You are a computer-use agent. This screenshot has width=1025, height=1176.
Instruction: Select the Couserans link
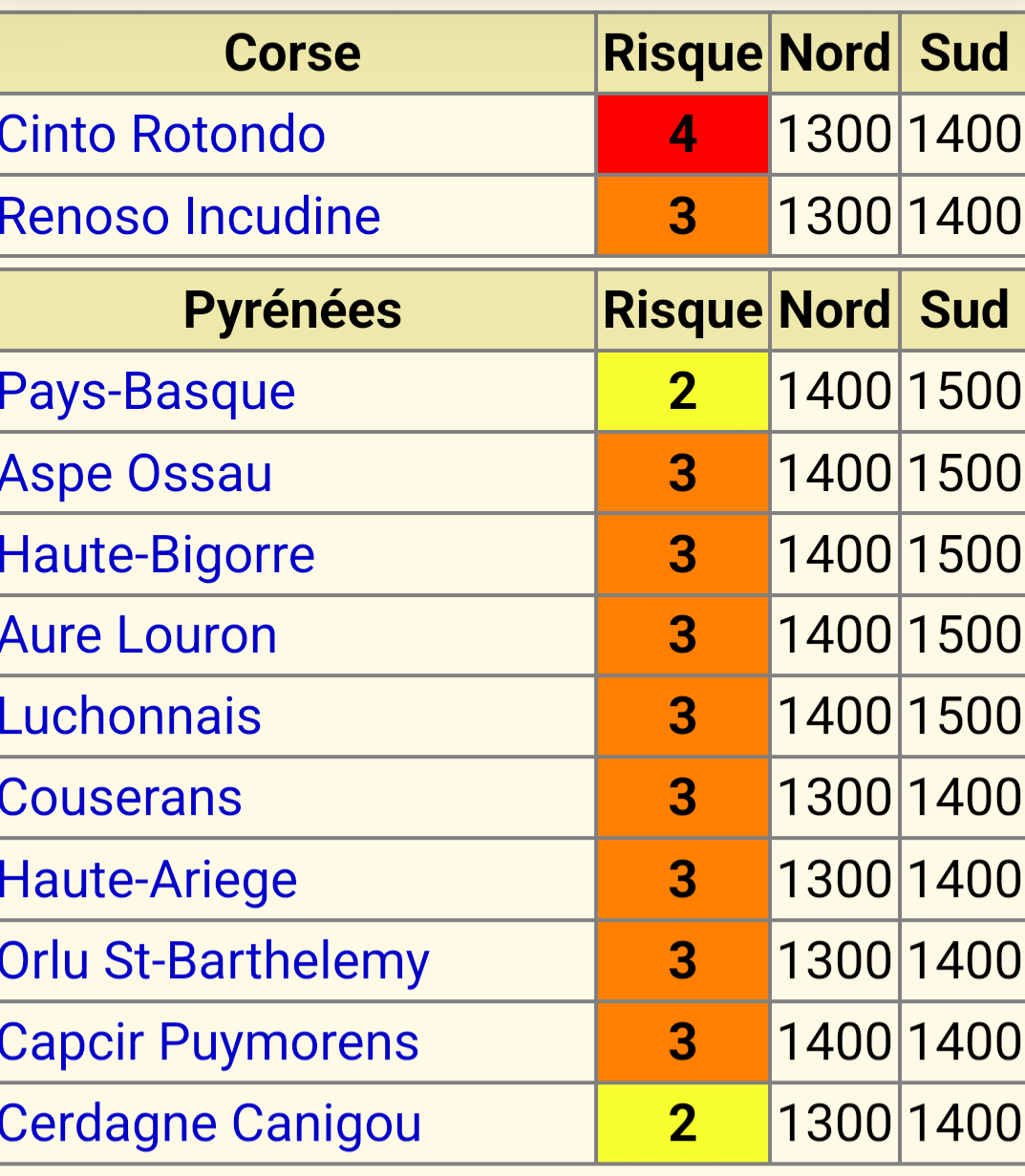click(x=121, y=799)
